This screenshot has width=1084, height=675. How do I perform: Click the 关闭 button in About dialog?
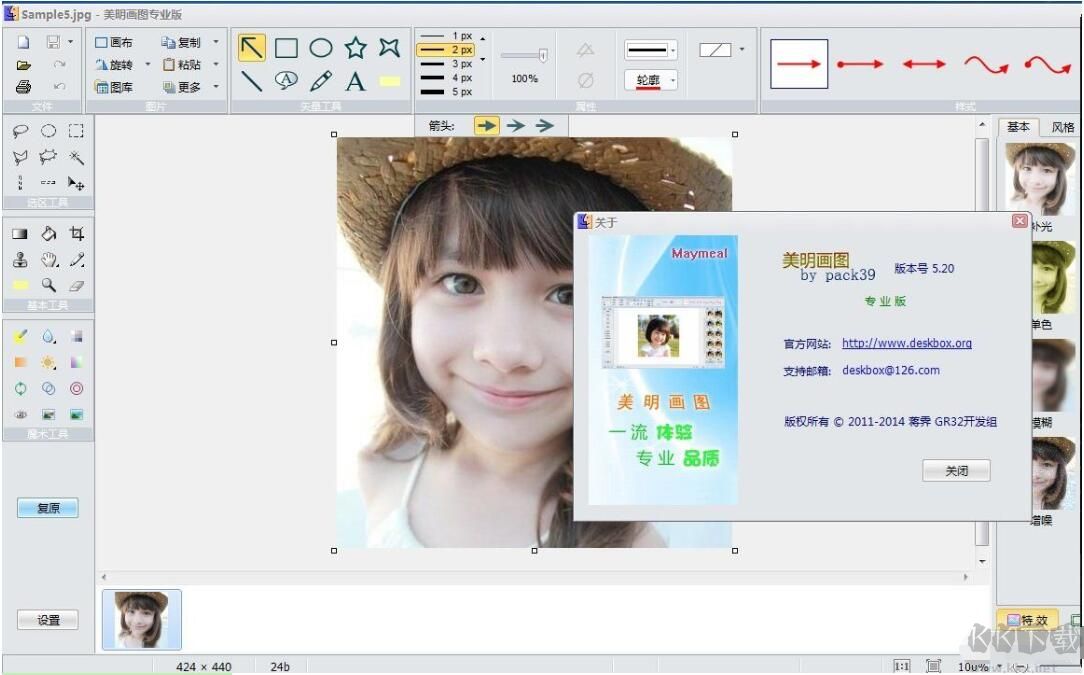[956, 471]
